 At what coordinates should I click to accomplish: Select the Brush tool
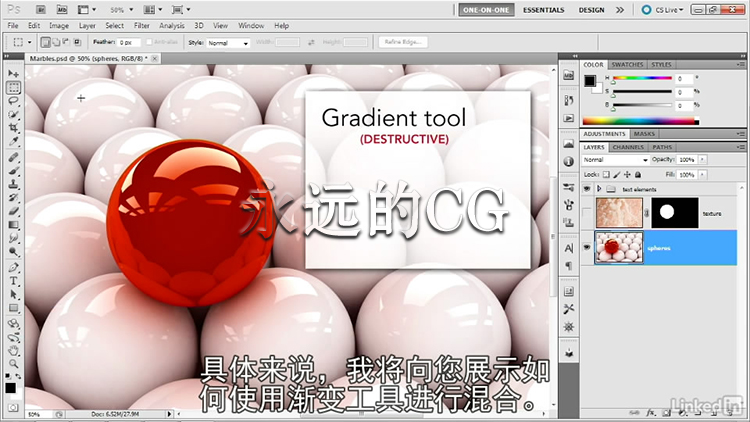pos(13,170)
